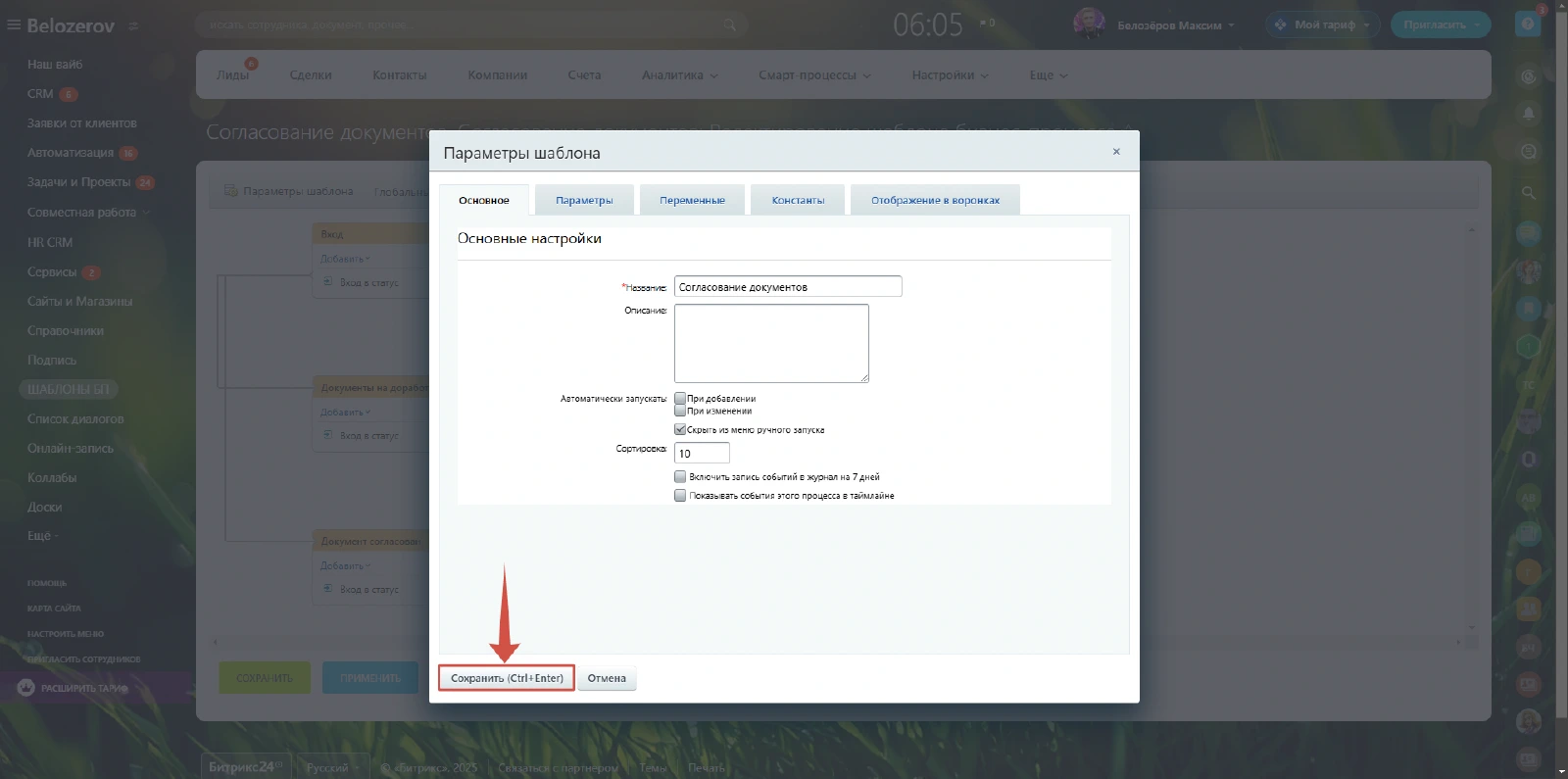The width and height of the screenshot is (1568, 779).
Task: Open the notifications bell icon
Action: point(1528,114)
